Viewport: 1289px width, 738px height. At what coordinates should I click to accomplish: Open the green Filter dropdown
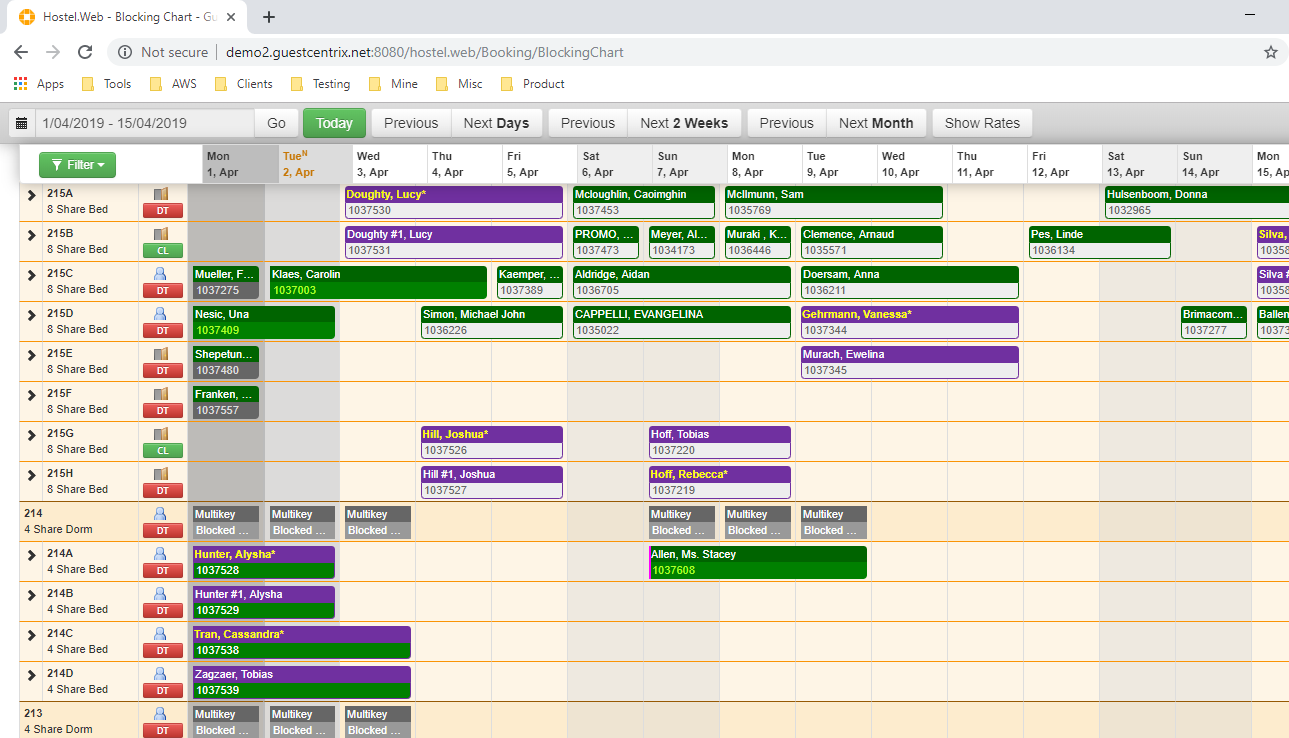(x=77, y=165)
